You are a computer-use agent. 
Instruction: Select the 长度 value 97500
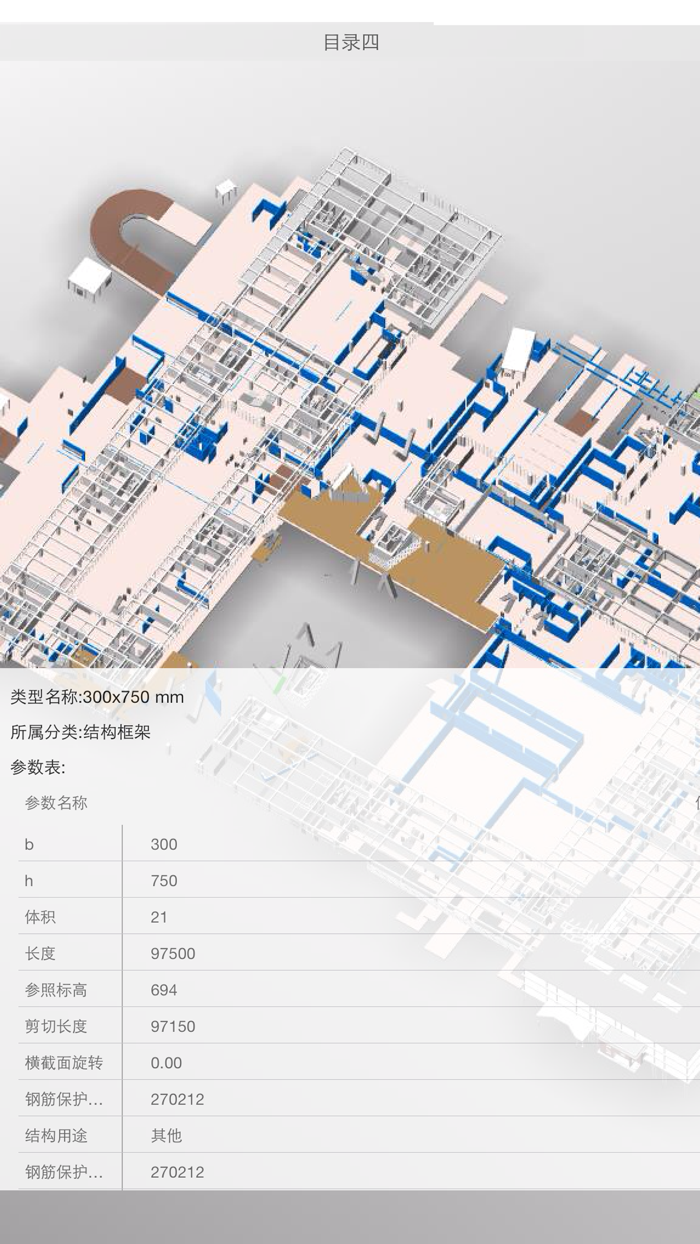[173, 953]
